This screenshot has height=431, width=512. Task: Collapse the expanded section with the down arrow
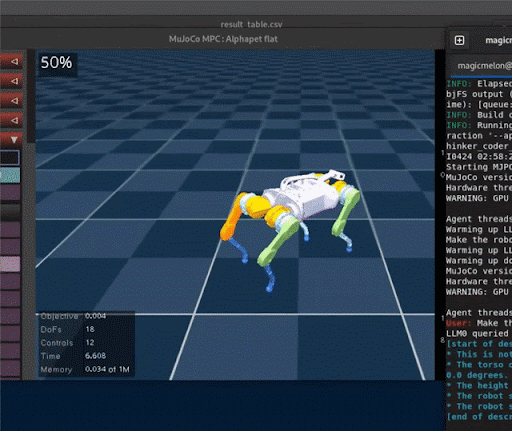(x=14, y=139)
